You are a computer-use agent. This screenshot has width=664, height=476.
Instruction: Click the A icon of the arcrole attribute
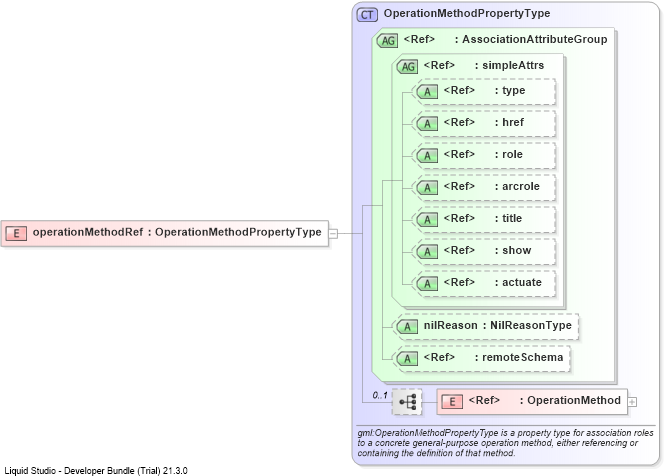(x=427, y=188)
